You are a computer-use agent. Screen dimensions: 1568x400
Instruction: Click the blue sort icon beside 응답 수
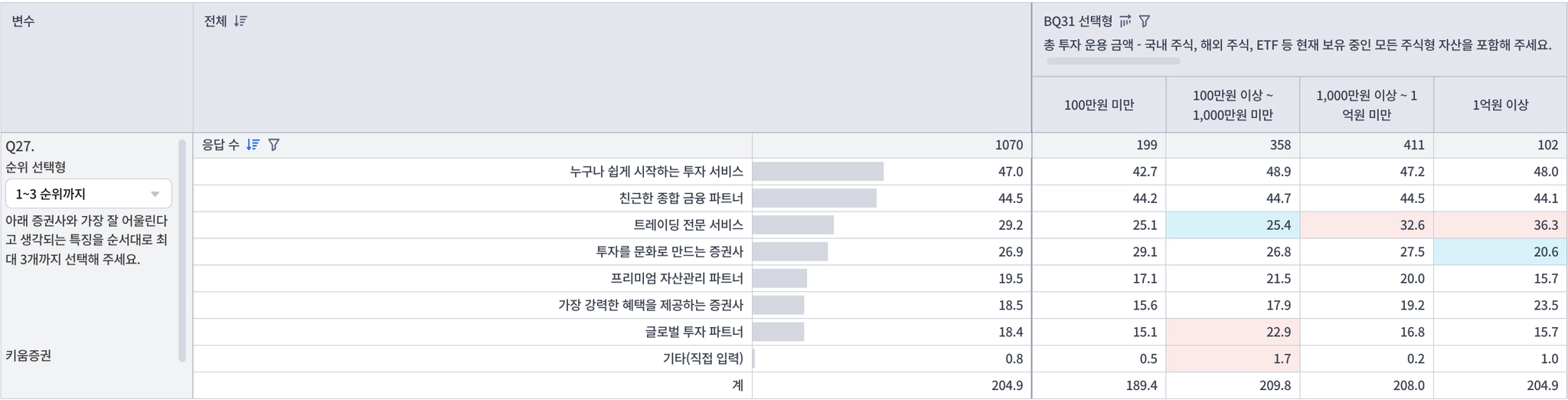point(253,145)
